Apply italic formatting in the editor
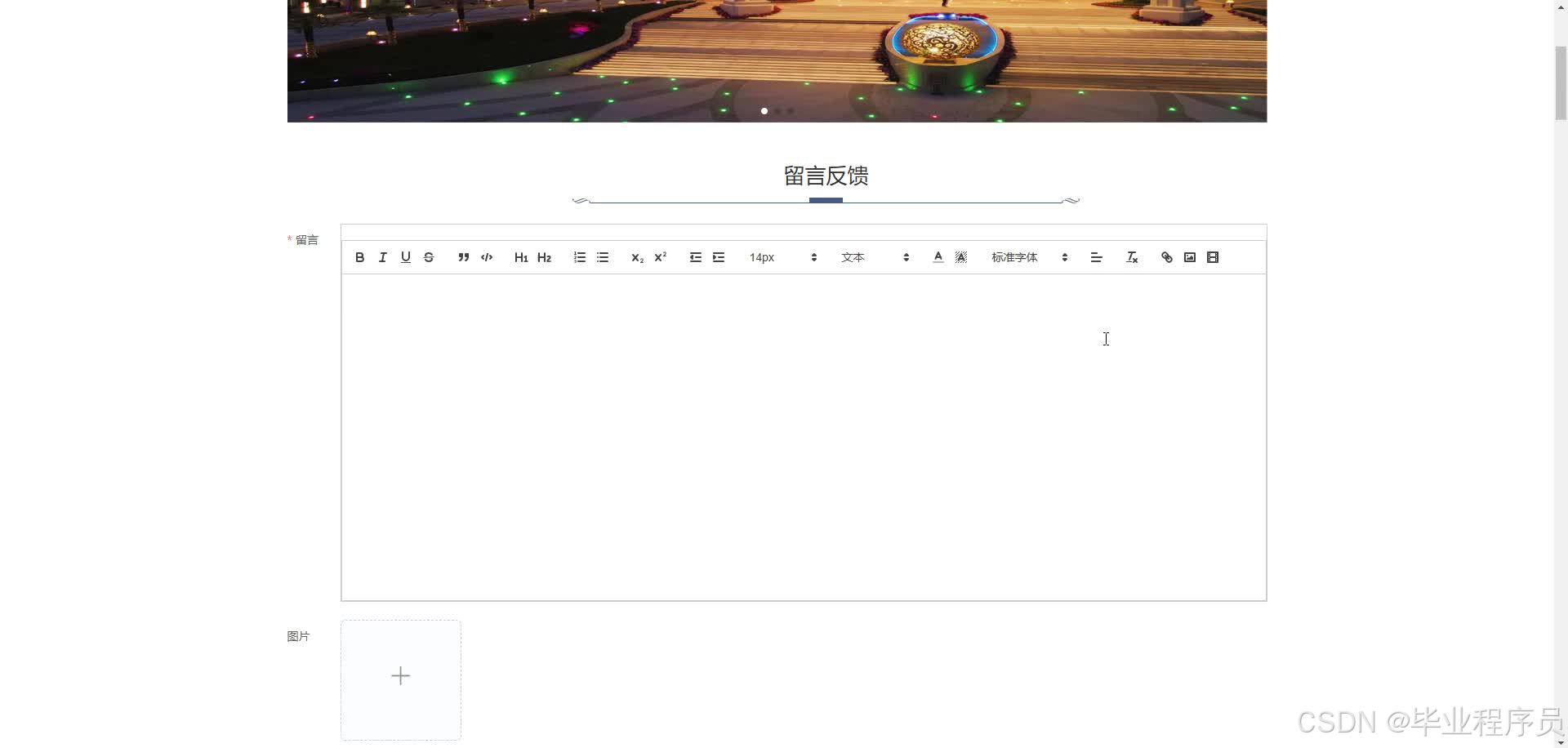This screenshot has width=1568, height=748. point(382,257)
